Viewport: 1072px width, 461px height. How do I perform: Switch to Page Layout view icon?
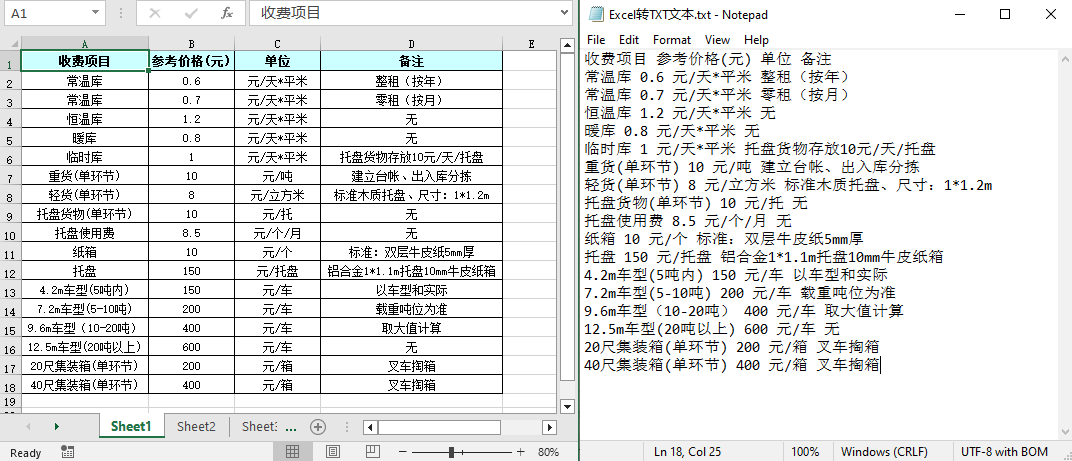point(333,451)
